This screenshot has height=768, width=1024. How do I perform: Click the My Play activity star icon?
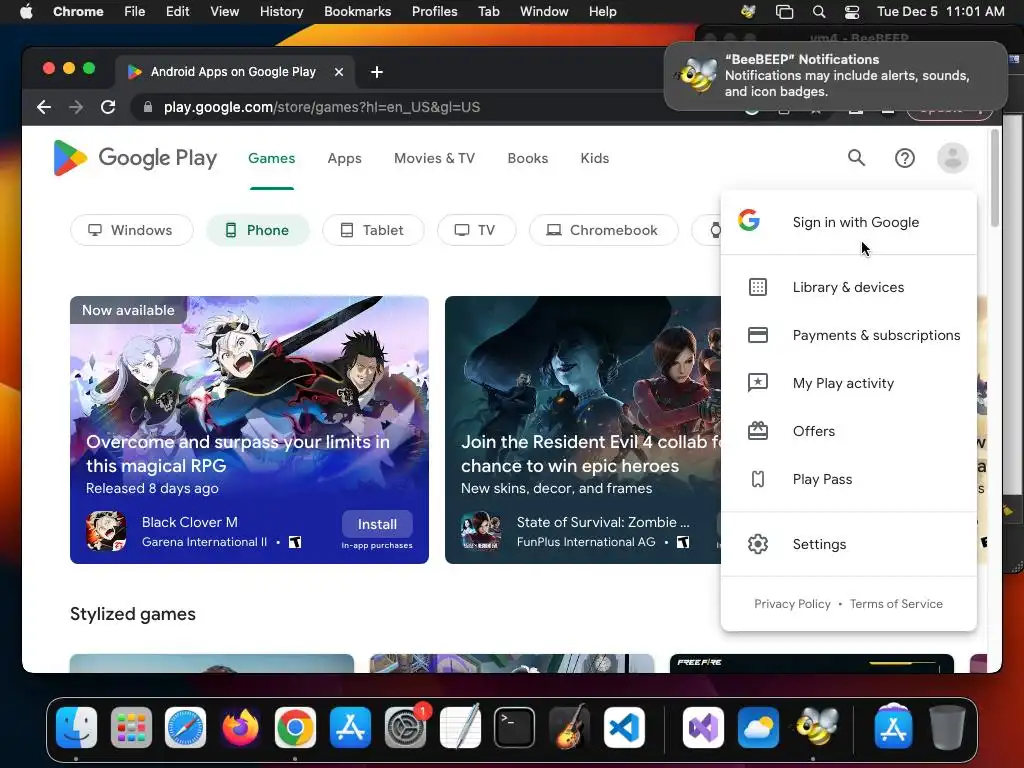758,383
